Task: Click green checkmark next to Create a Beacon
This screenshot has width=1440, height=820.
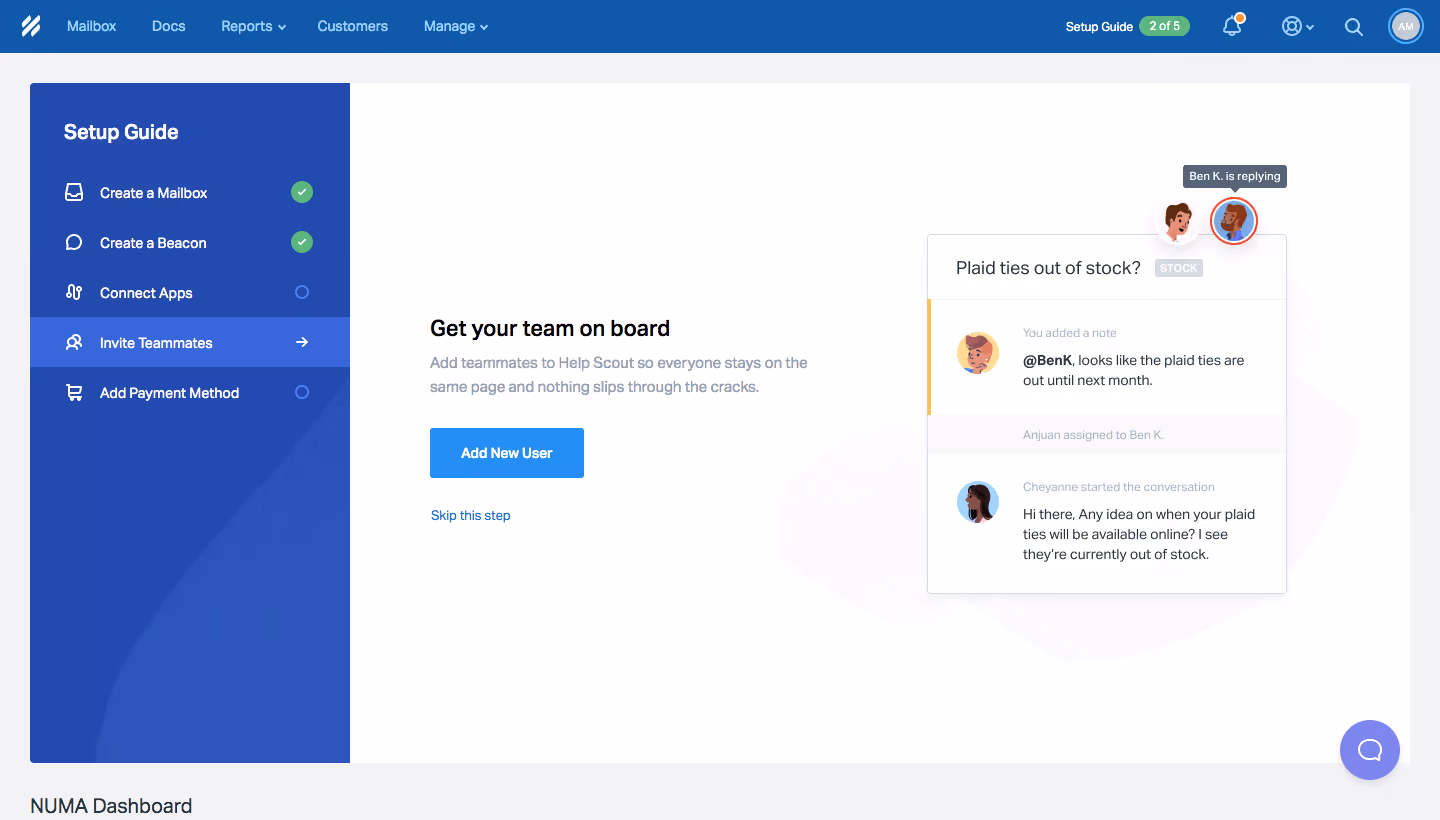Action: [302, 242]
